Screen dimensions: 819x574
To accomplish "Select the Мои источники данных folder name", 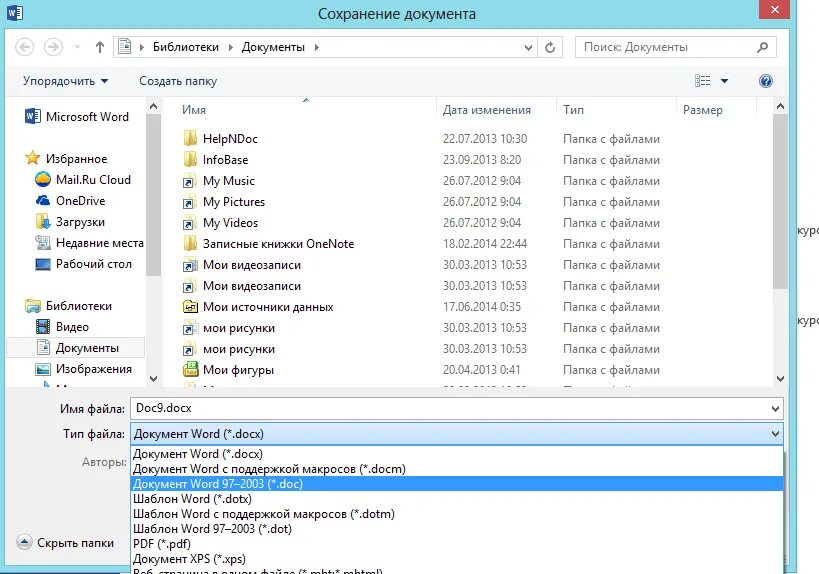I will pyautogui.click(x=268, y=307).
